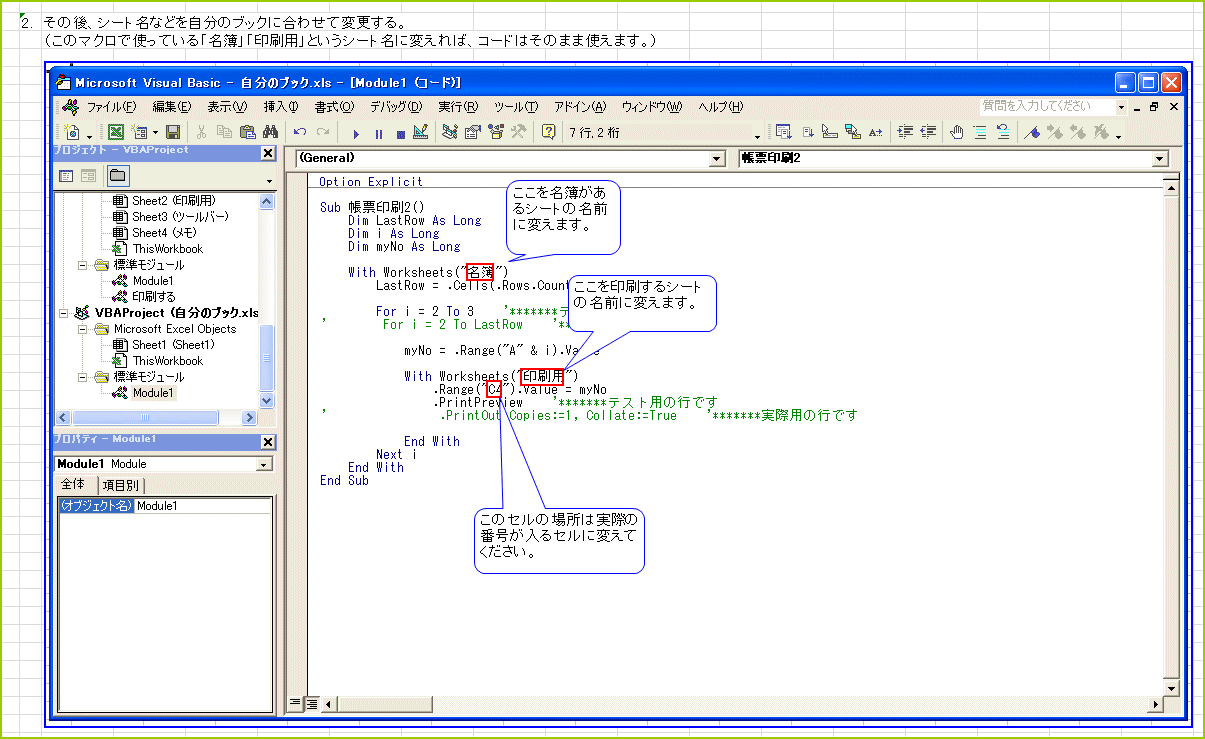The image size is (1205, 739).
Task: Click the View Microsoft Excel icon
Action: click(116, 132)
